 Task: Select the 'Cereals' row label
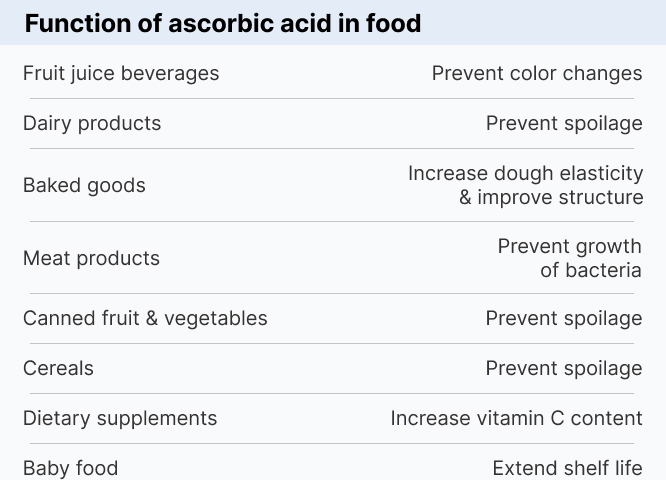click(58, 368)
